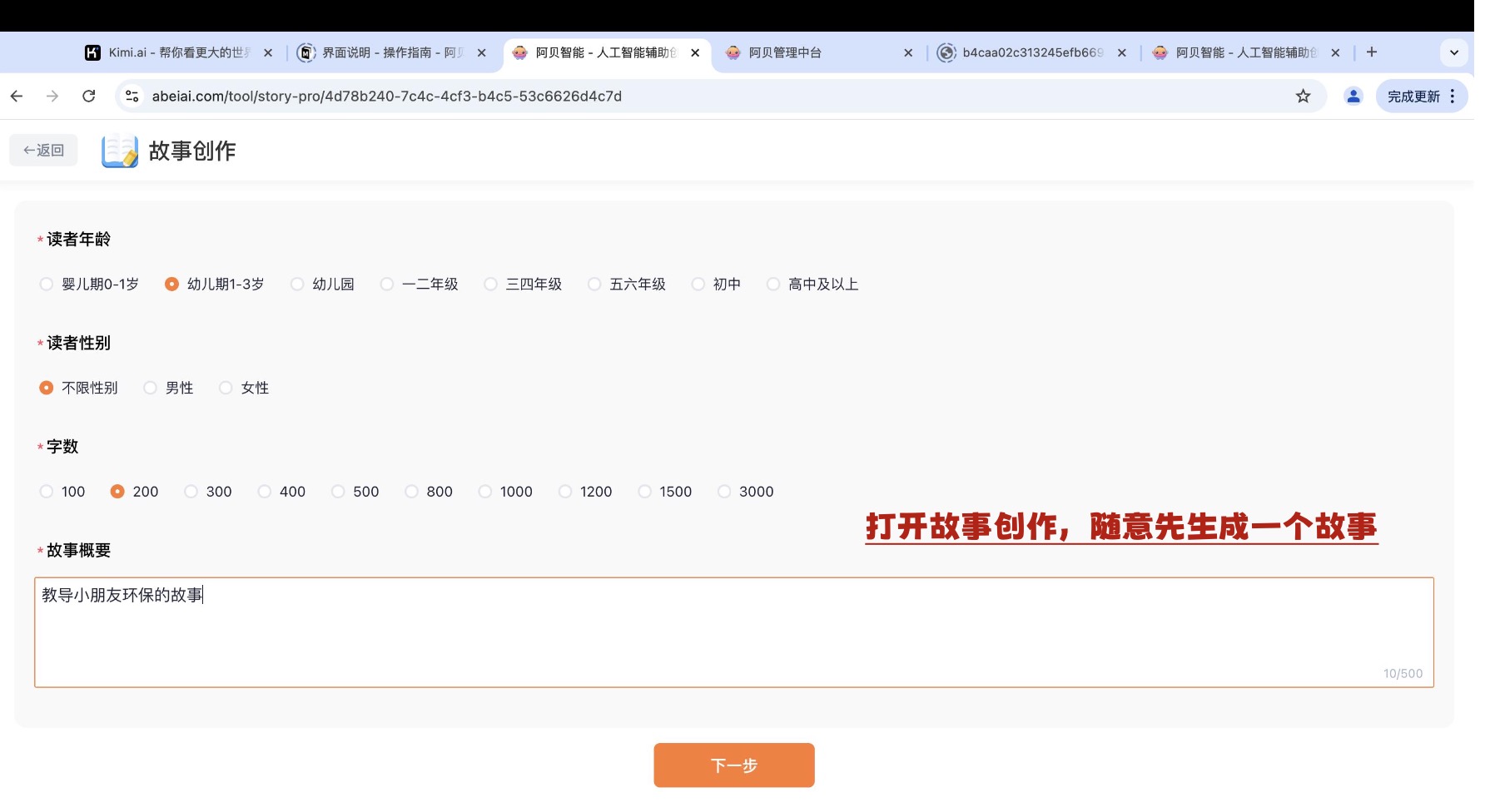Close the last 阿贝智能 tab
The width and height of the screenshot is (1490, 812).
(1335, 52)
